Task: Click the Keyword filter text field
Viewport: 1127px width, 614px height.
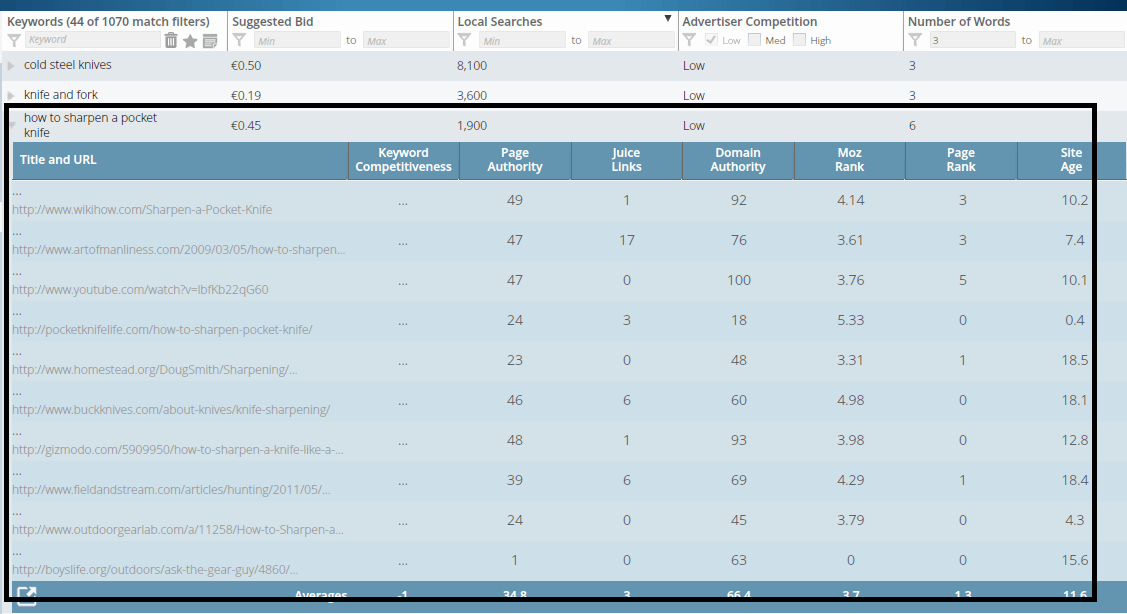Action: coord(92,40)
